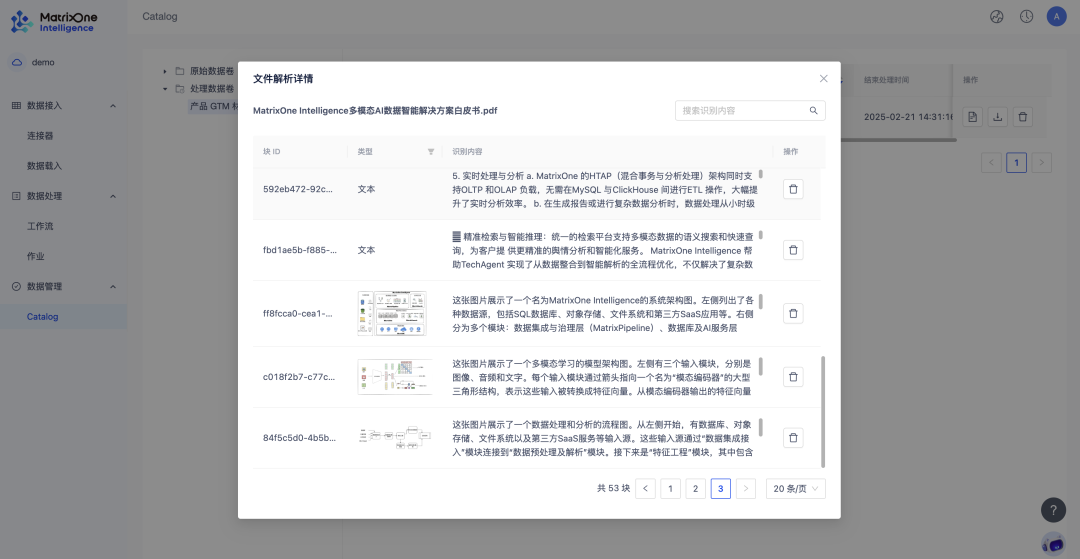Viewport: 1080px width, 559px height.
Task: Open 工作流 in the sidebar
Action: coord(40,226)
